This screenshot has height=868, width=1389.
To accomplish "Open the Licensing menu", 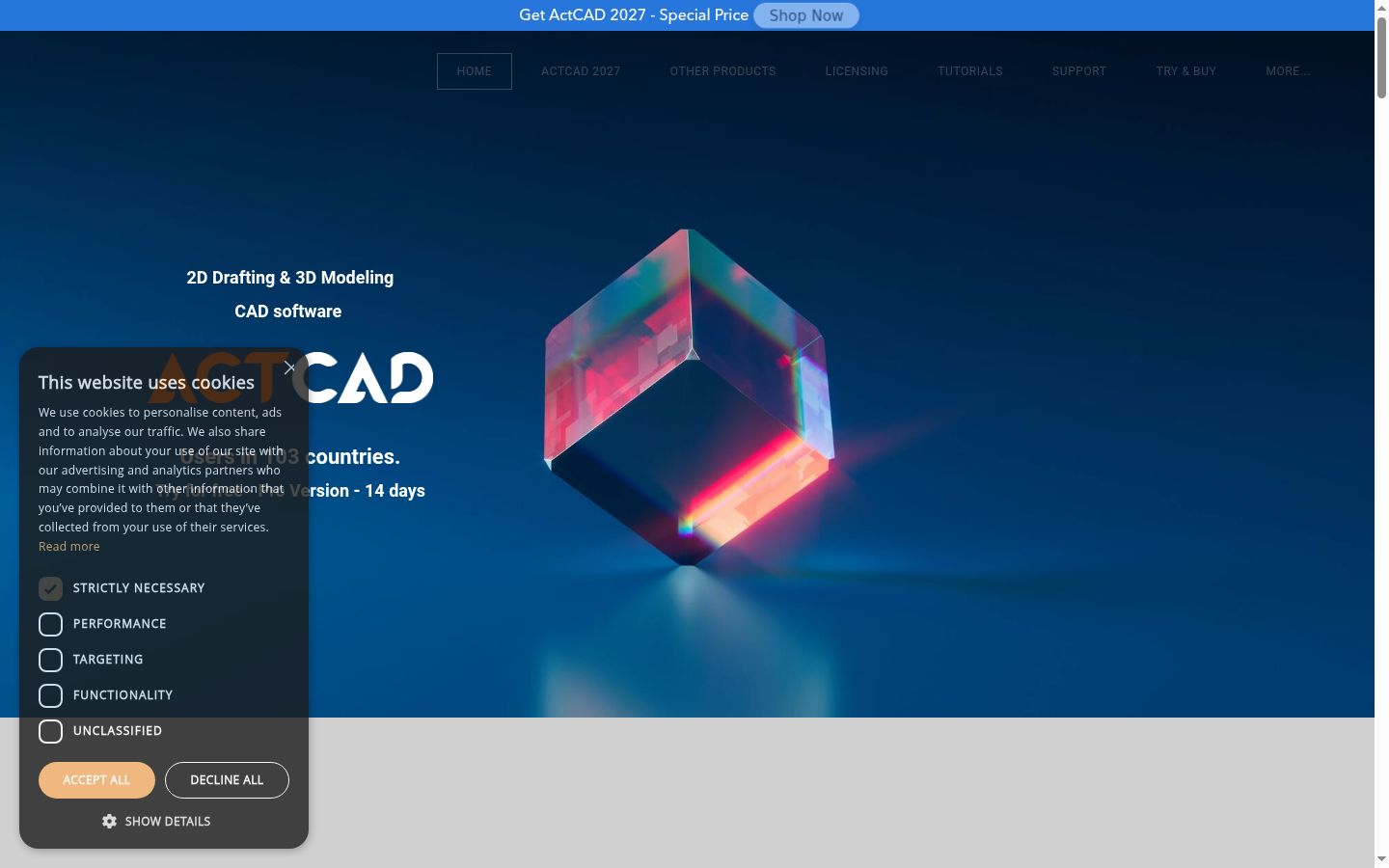I will [857, 71].
